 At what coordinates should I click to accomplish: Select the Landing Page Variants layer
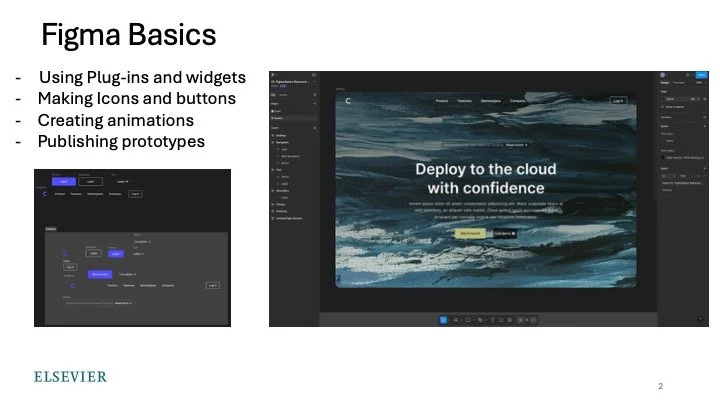point(289,218)
